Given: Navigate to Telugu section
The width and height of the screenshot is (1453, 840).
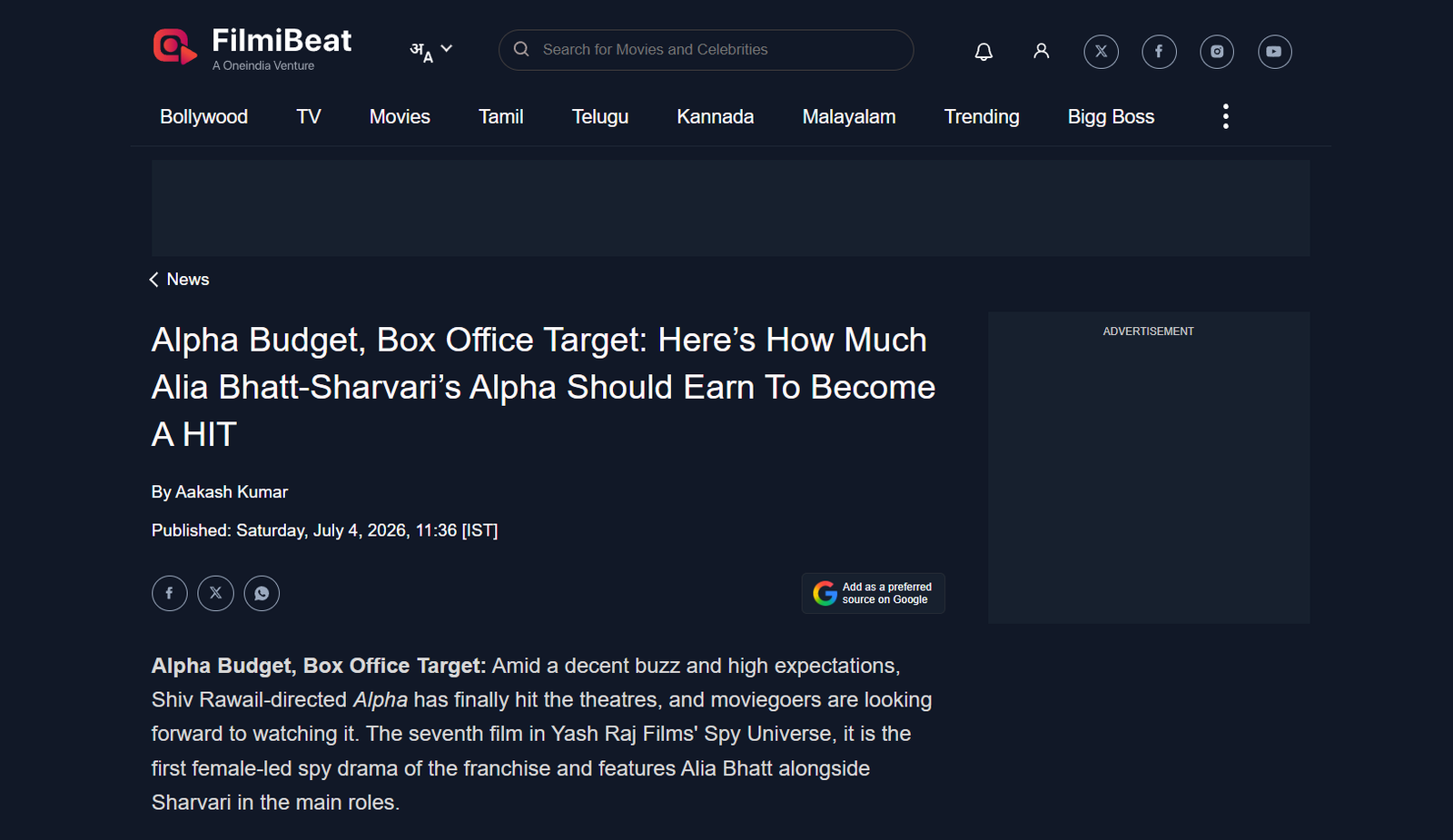Looking at the screenshot, I should tap(600, 116).
